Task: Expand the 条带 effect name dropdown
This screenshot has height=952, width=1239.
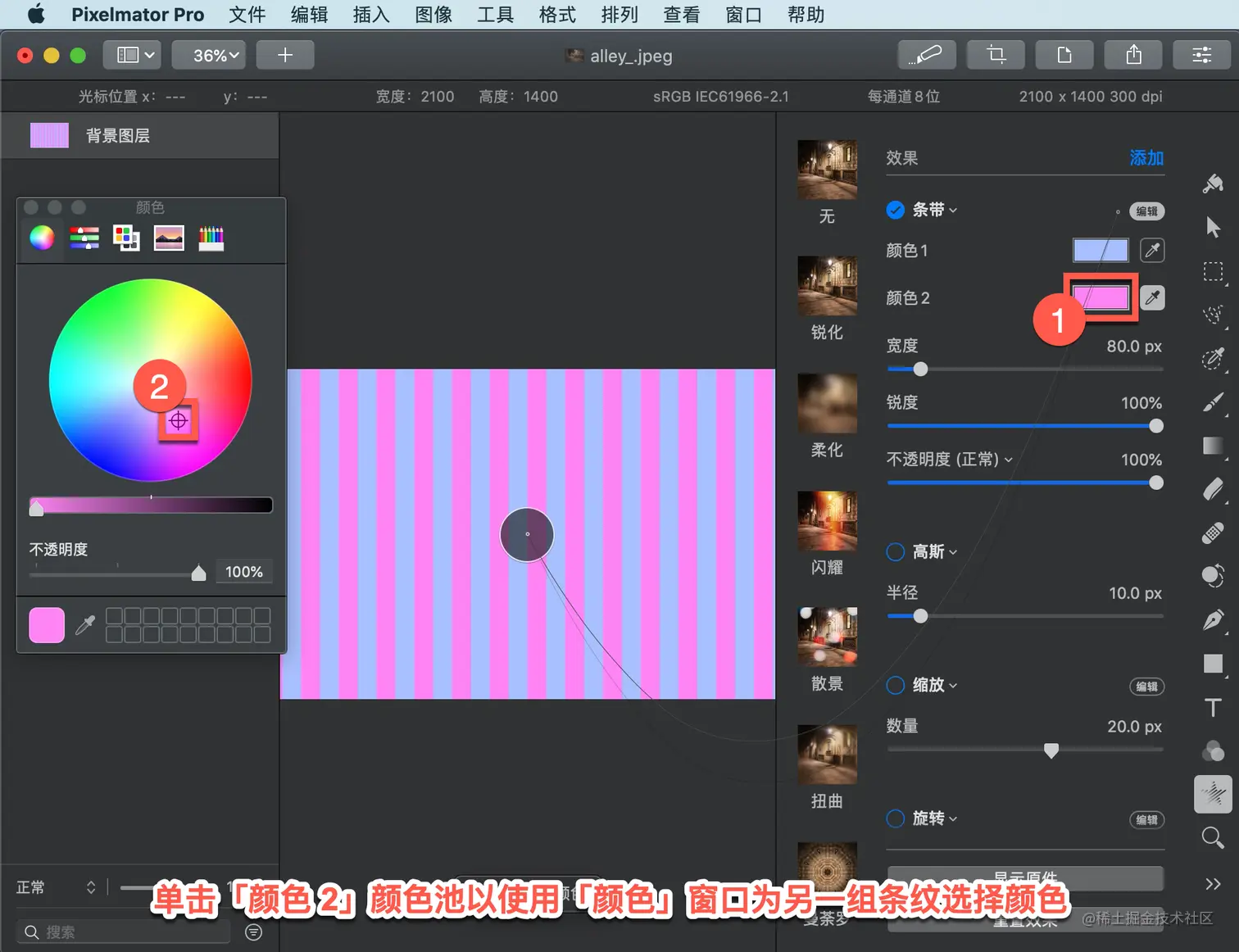Action: [935, 210]
